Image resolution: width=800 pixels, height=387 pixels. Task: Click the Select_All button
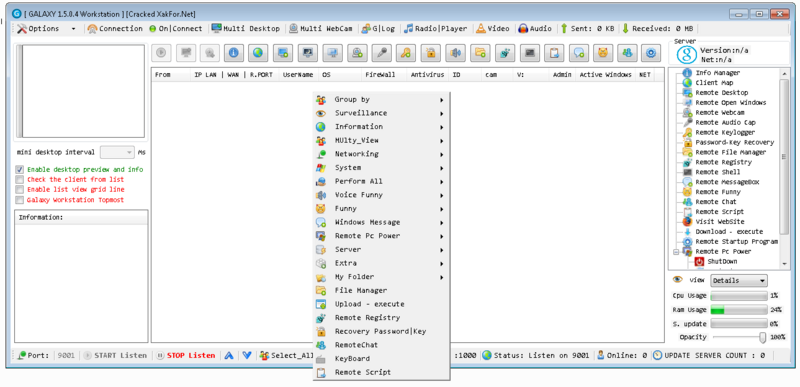(x=286, y=355)
